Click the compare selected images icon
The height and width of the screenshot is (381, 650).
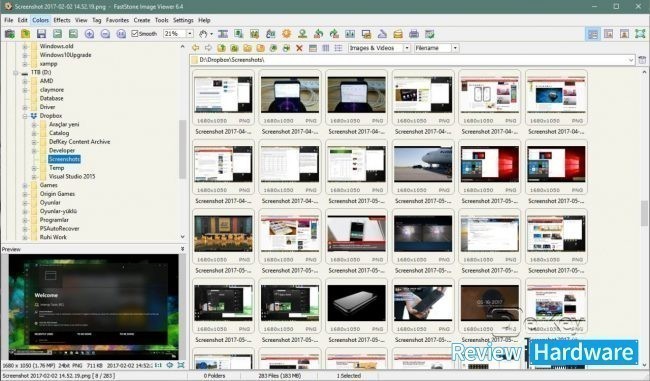tap(350, 34)
